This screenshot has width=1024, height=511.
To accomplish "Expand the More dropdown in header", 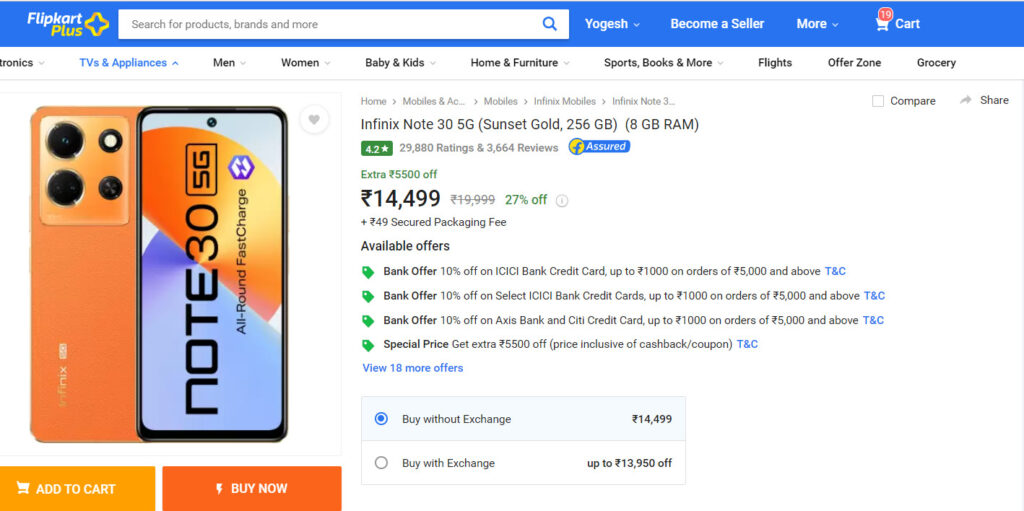I will (x=817, y=24).
